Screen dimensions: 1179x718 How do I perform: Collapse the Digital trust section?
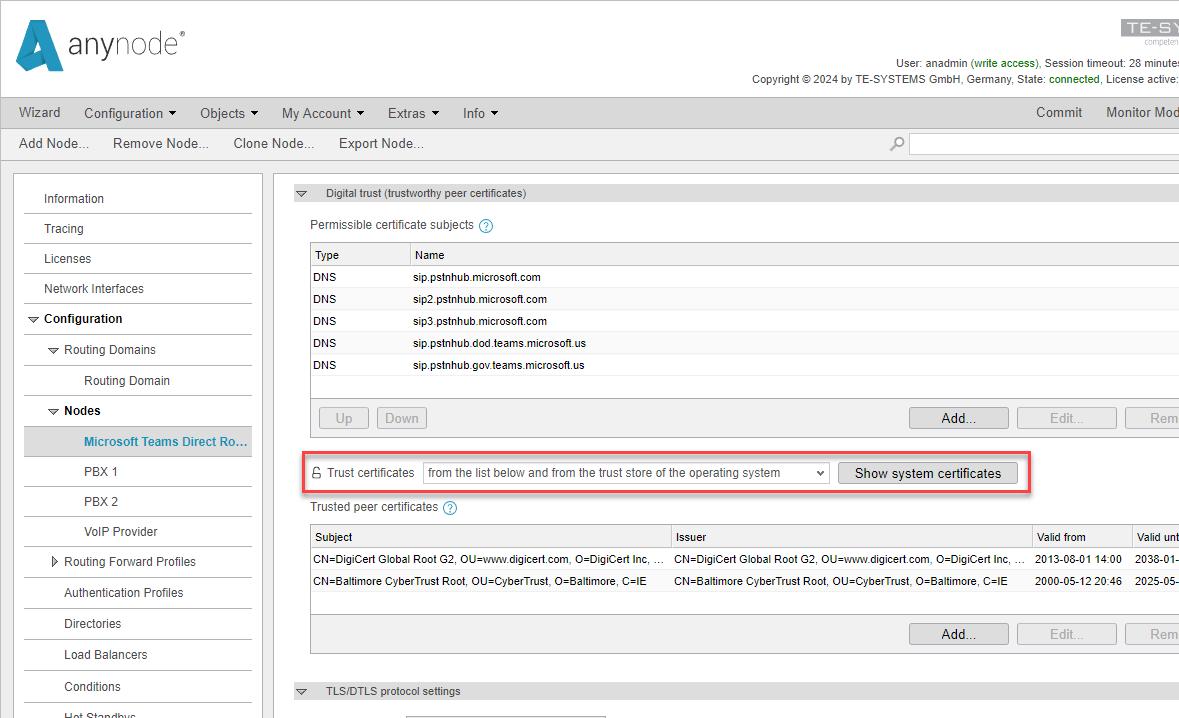click(302, 193)
